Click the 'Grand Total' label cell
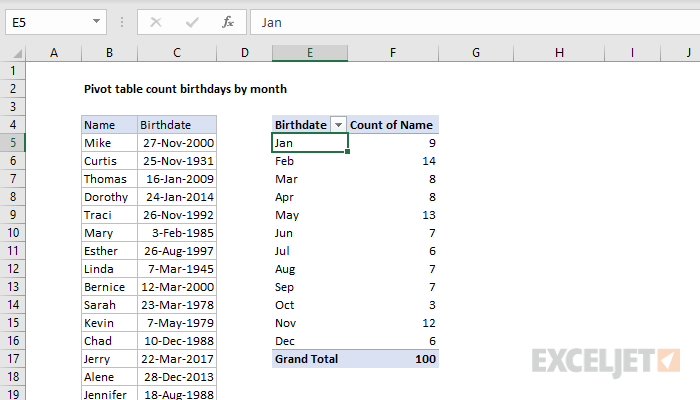The width and height of the screenshot is (700, 400). 310,358
